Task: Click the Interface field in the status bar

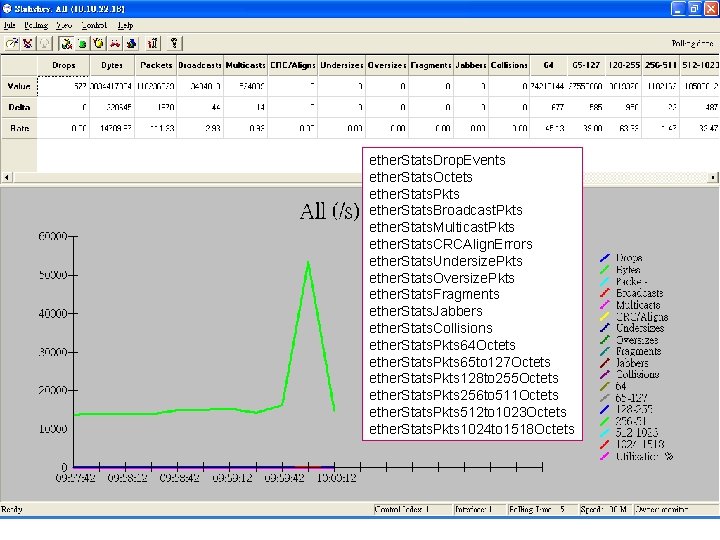Action: [x=479, y=509]
